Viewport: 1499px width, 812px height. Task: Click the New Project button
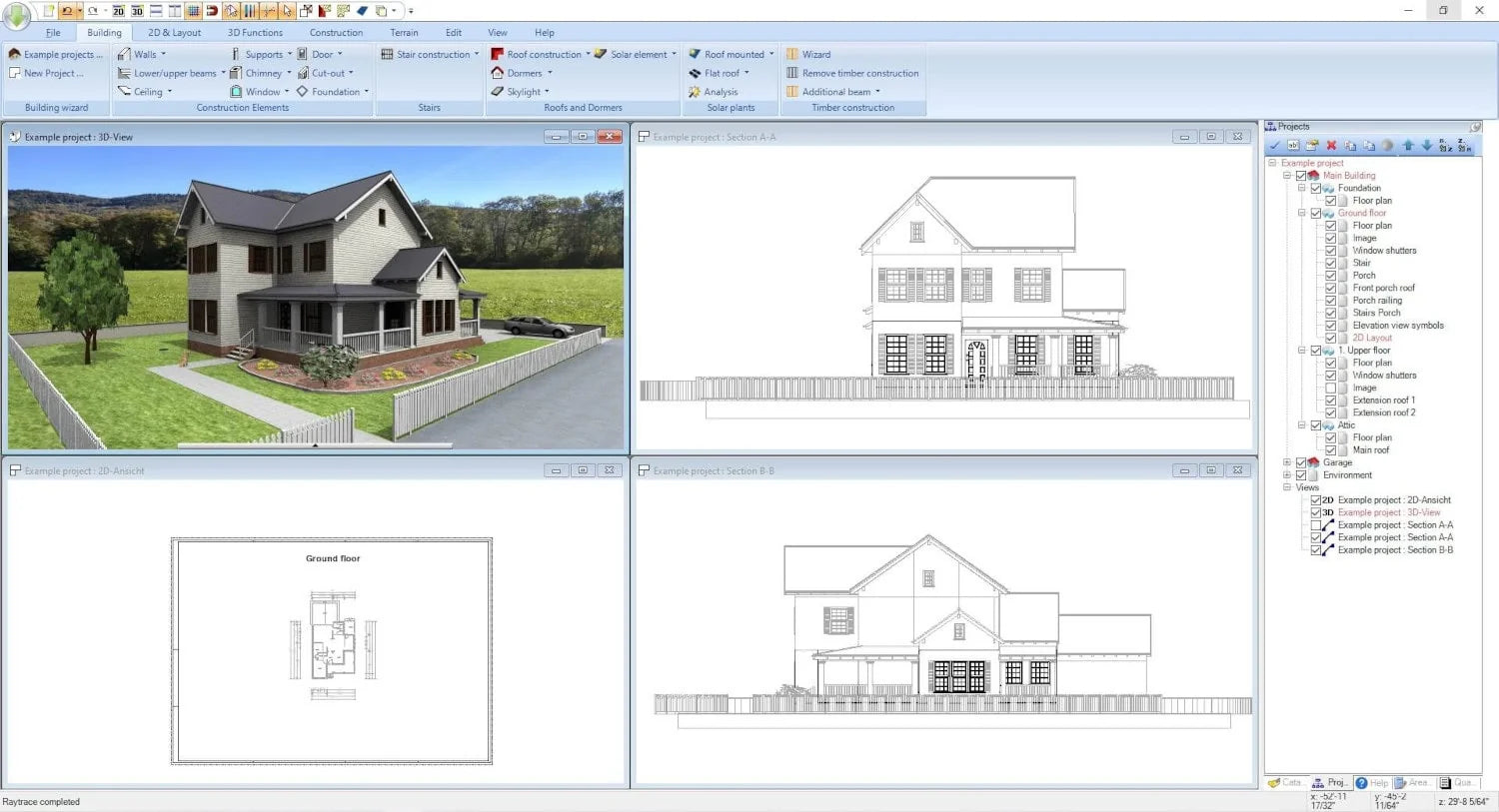click(x=46, y=73)
